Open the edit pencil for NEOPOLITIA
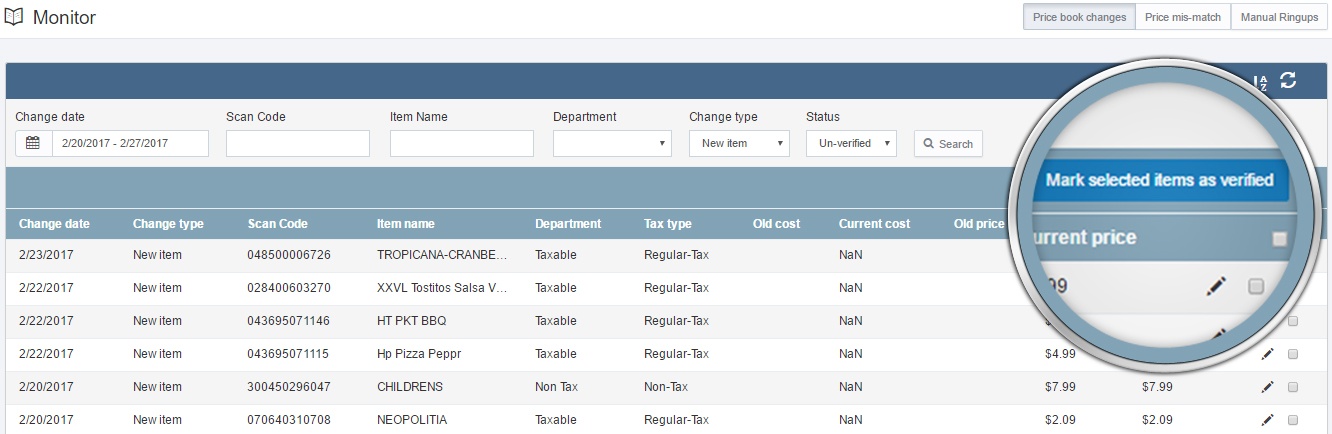The image size is (1332, 434). (x=1268, y=420)
